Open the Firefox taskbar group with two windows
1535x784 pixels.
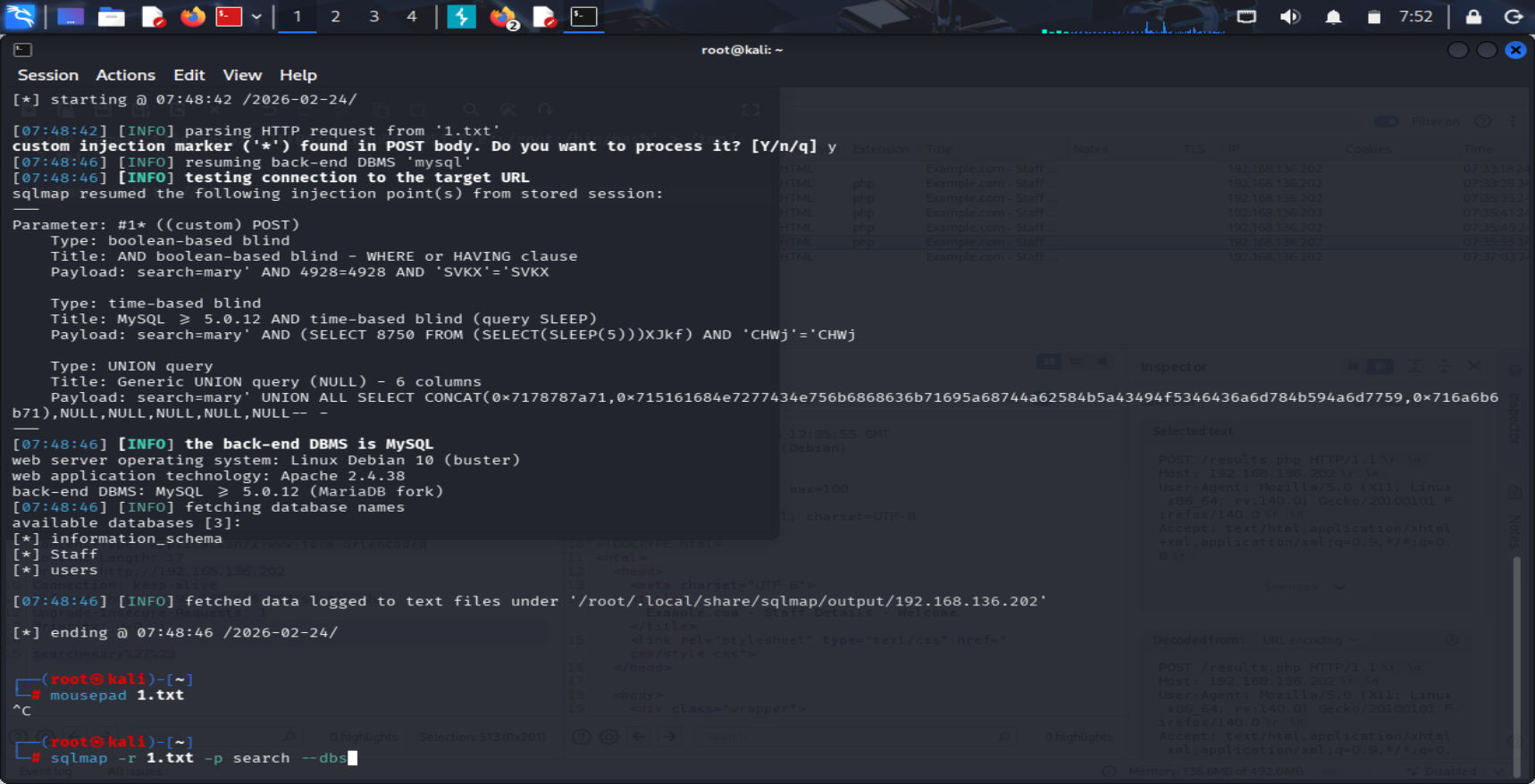tap(503, 16)
